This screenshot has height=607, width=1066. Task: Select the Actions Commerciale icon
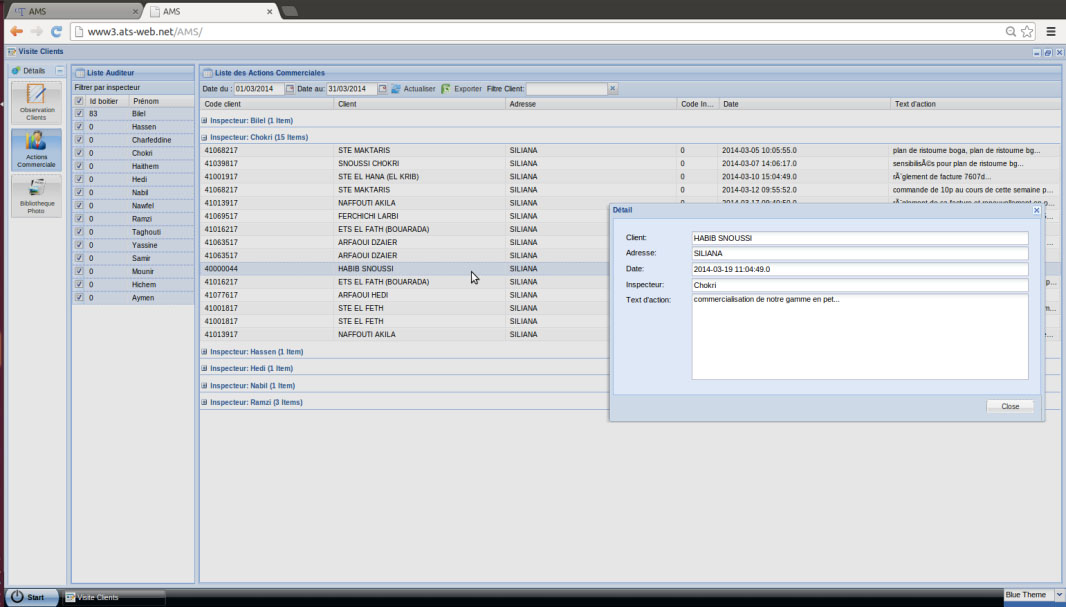point(36,148)
